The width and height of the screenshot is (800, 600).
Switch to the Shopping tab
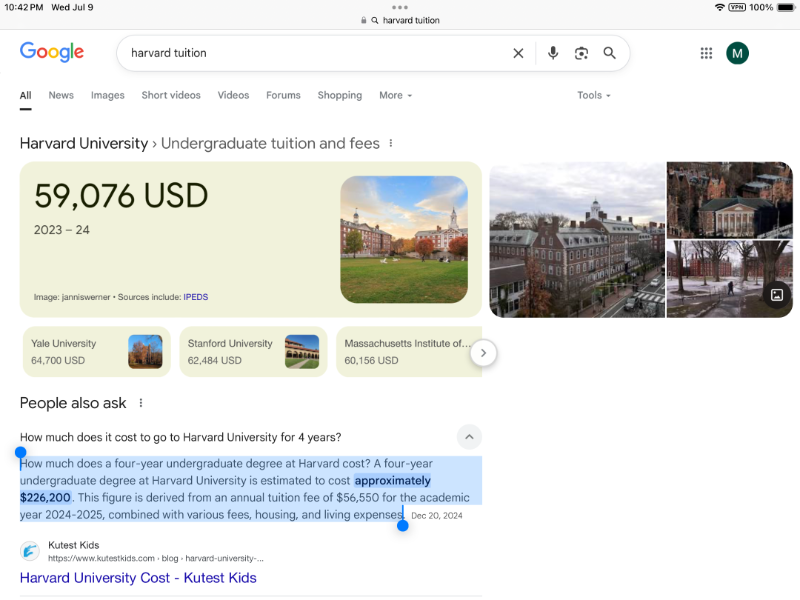tap(340, 95)
